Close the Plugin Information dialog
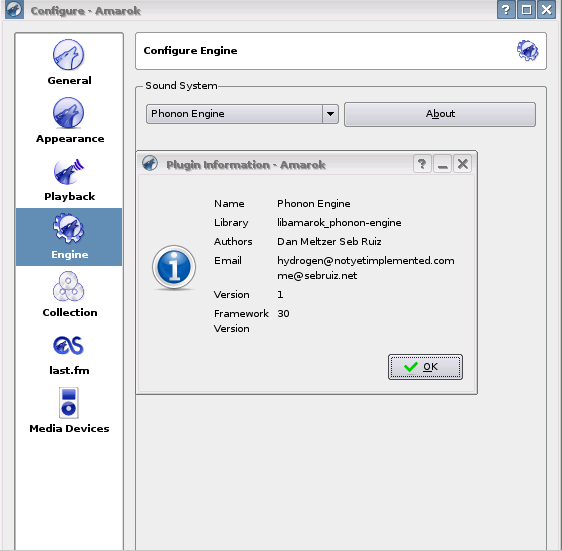562x551 pixels. 462,164
